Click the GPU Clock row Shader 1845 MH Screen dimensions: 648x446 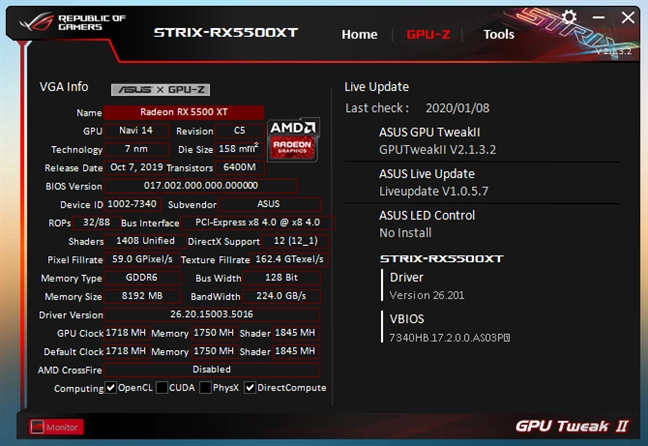295,333
